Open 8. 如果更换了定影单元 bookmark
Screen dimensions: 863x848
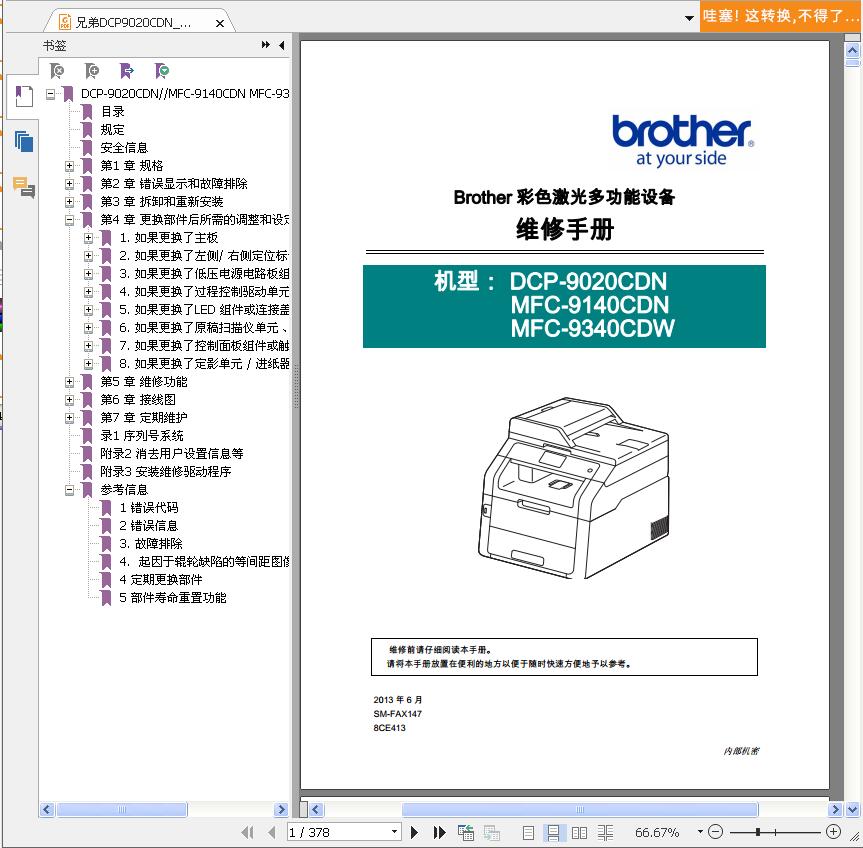[x=204, y=364]
